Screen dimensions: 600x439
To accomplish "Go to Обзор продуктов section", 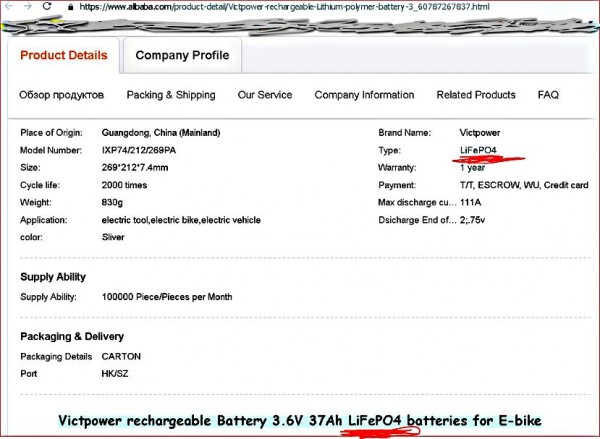I will click(x=62, y=95).
